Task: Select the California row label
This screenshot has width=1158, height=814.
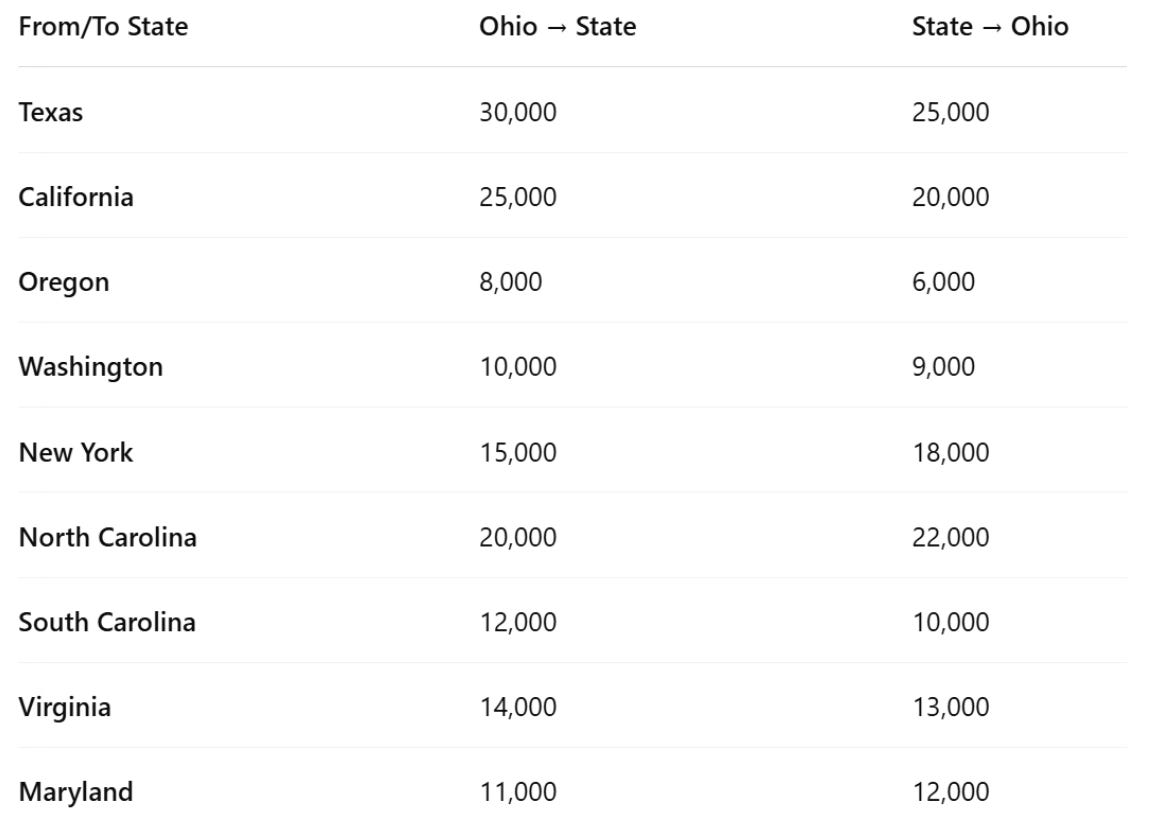Action: 76,197
